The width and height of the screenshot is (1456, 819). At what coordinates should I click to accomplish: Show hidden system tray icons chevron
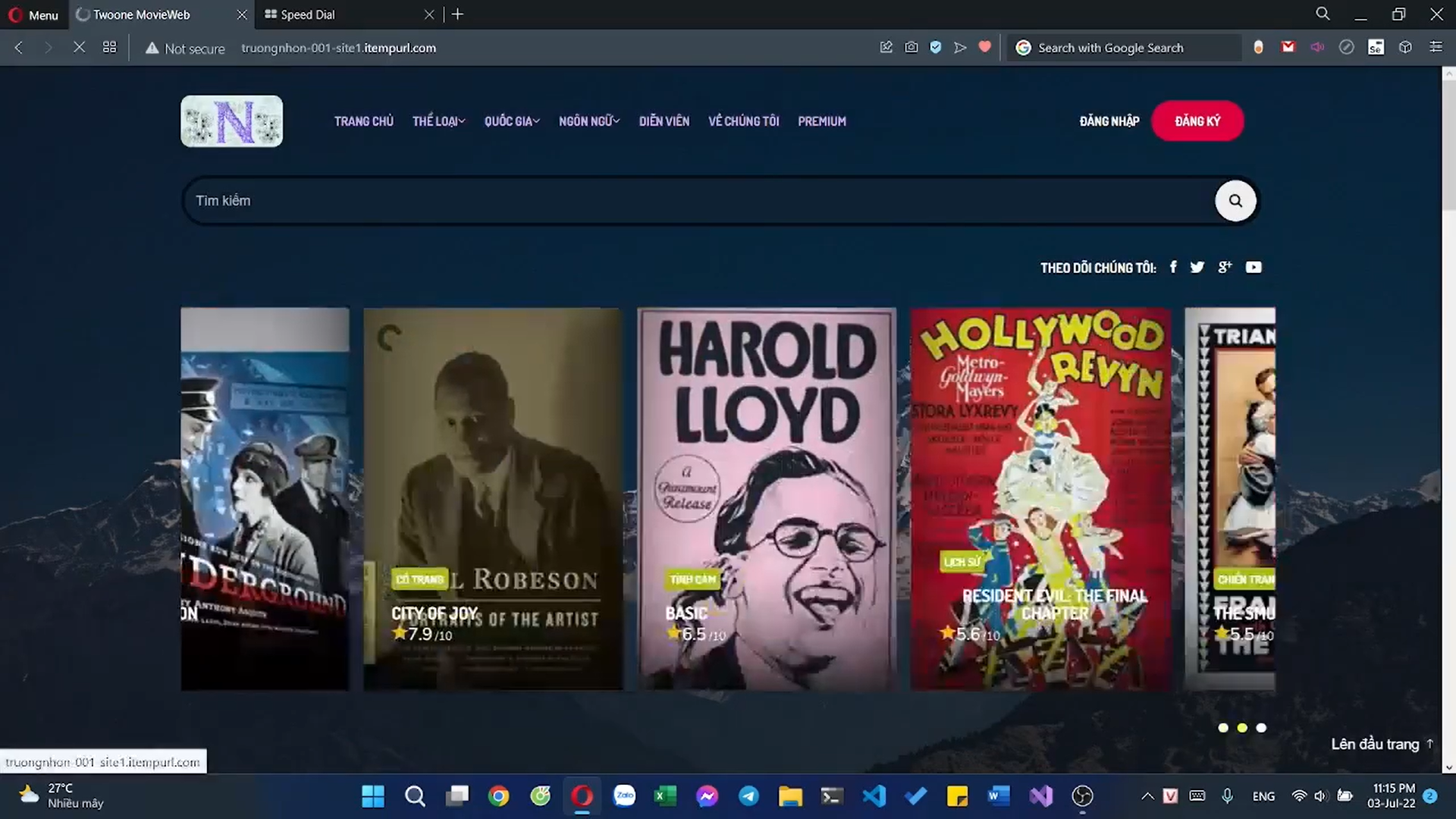click(x=1147, y=796)
